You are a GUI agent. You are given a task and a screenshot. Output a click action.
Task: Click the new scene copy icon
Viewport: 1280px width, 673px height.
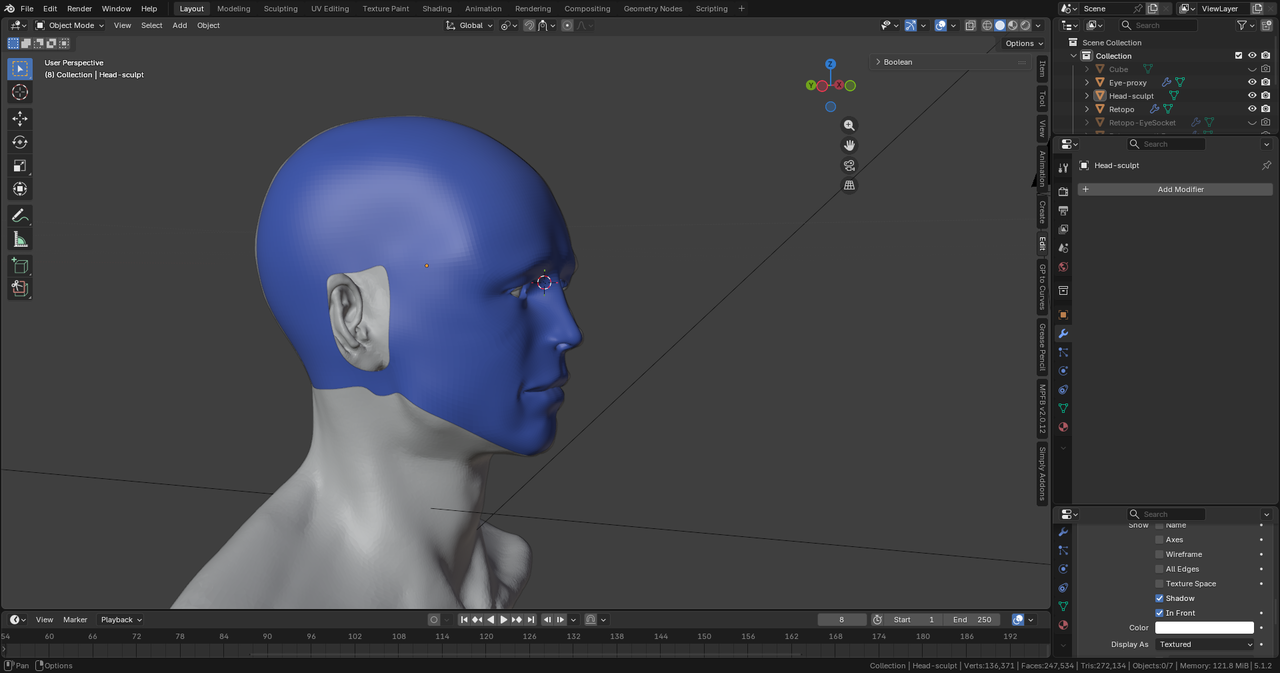1153,8
